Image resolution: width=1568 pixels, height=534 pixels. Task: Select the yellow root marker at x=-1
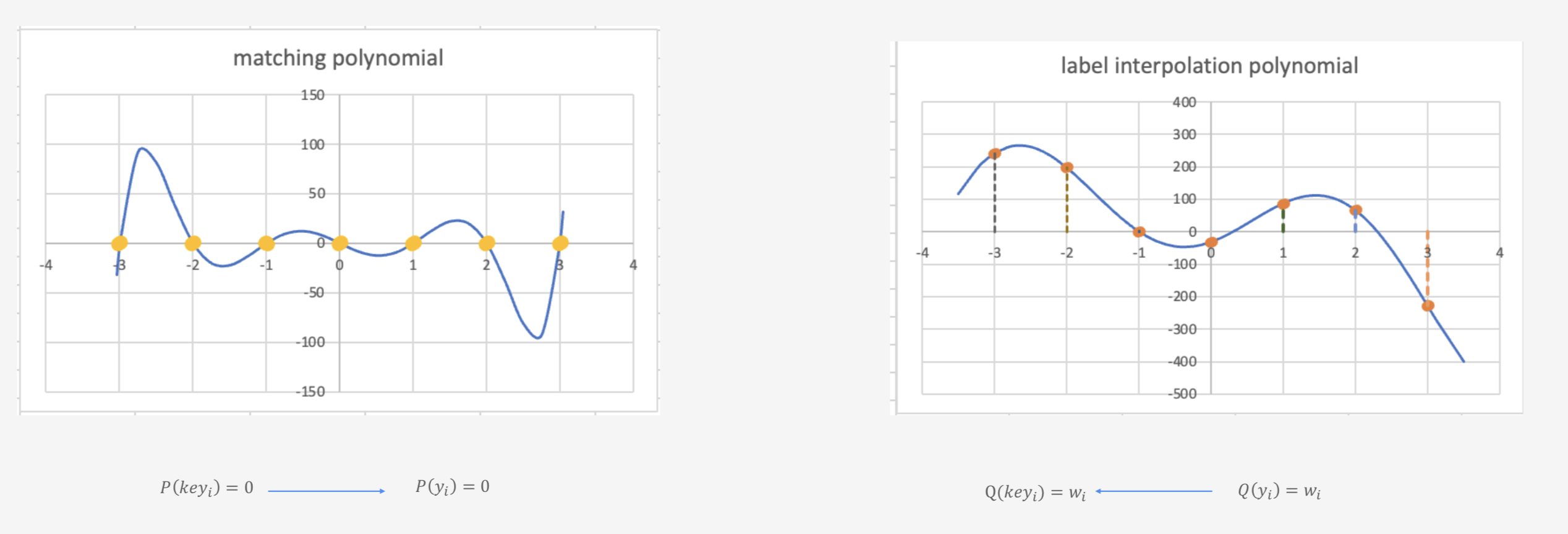266,244
